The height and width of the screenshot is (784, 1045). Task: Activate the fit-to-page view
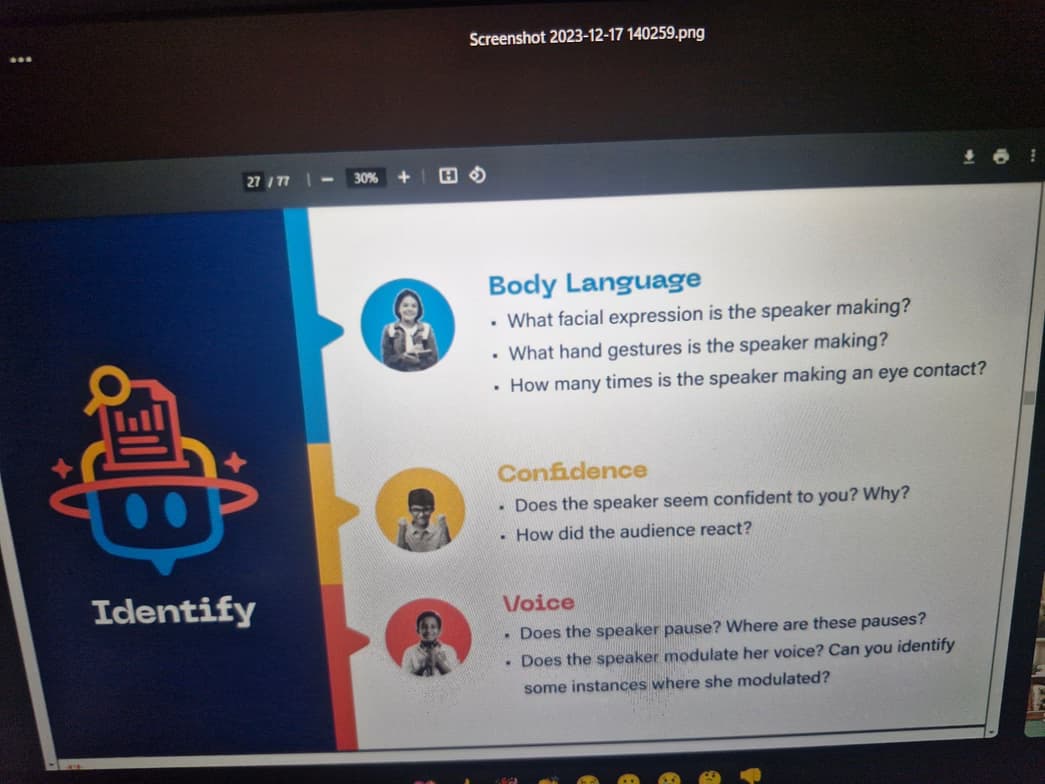point(447,176)
